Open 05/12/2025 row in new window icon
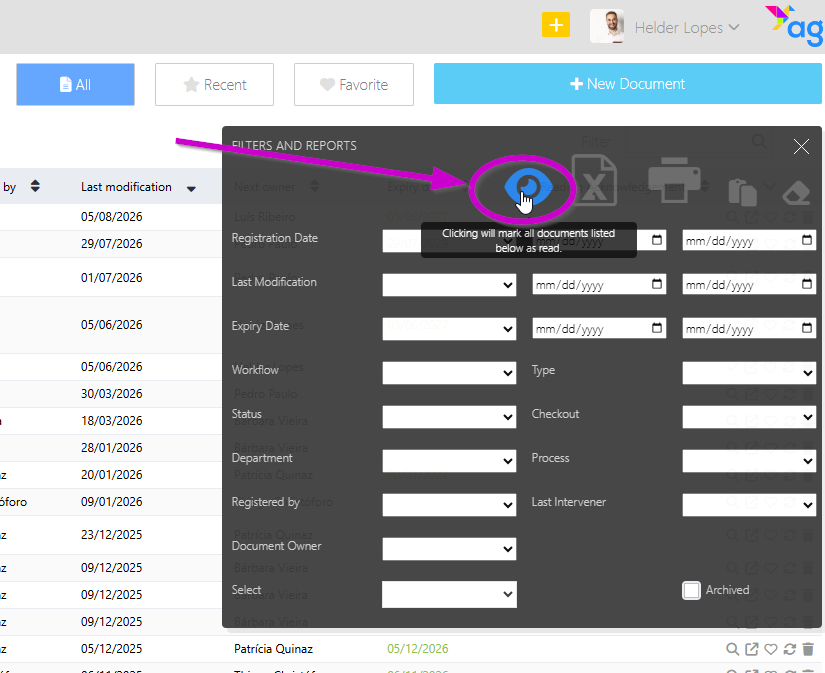 (752, 649)
